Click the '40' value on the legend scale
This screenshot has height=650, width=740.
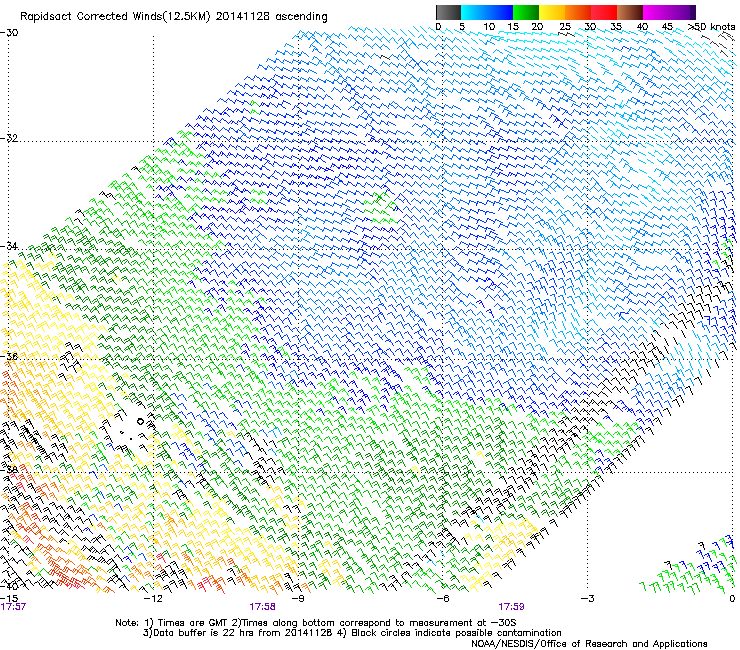pos(642,27)
